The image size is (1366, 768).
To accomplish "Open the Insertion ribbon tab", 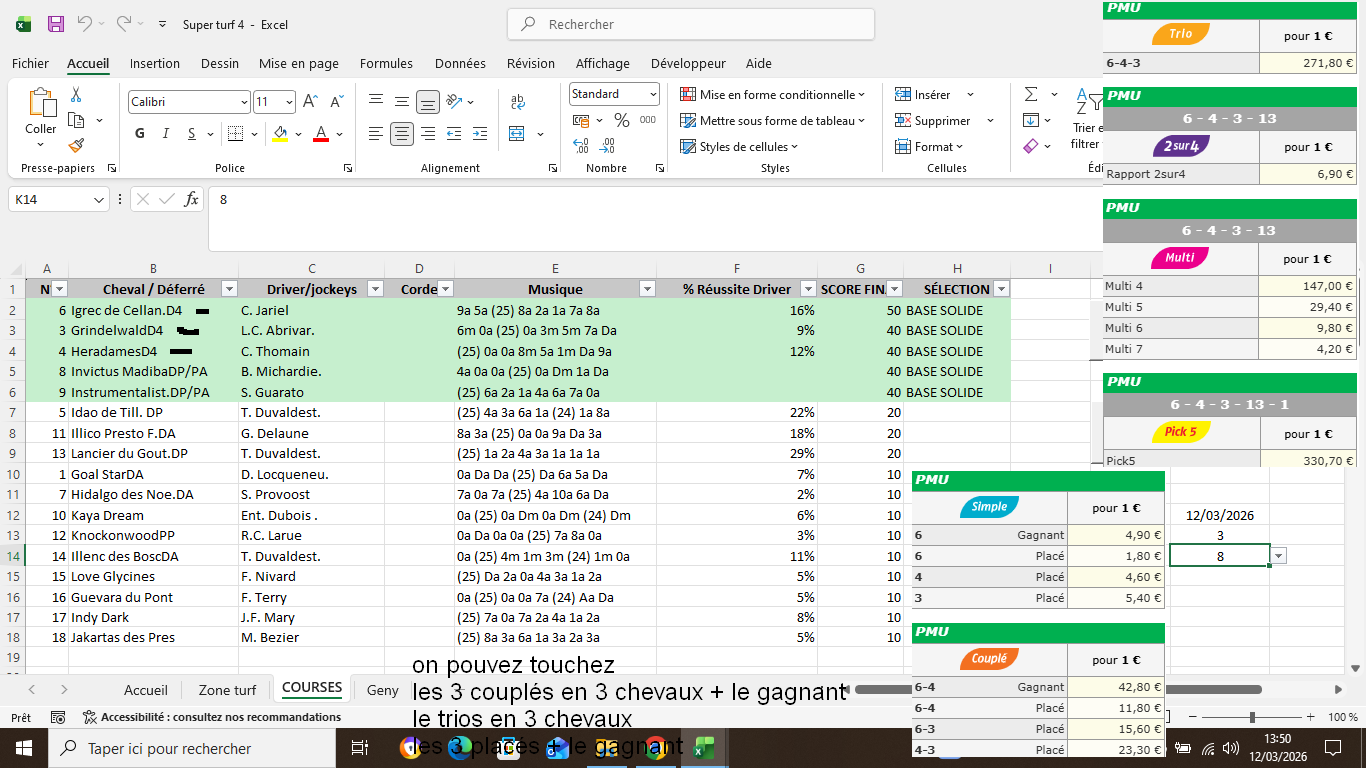I will click(155, 63).
